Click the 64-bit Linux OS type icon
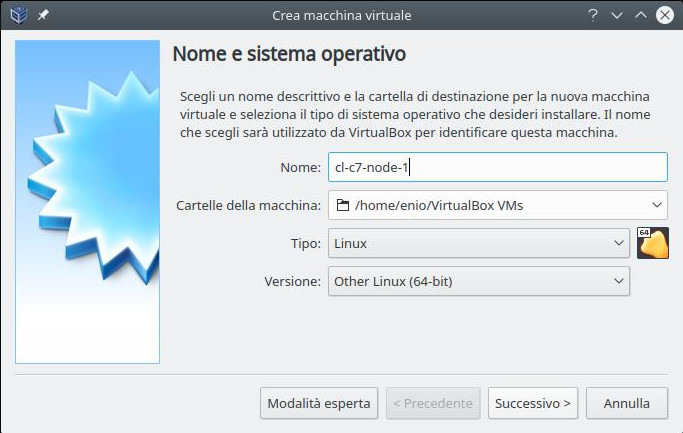 653,243
